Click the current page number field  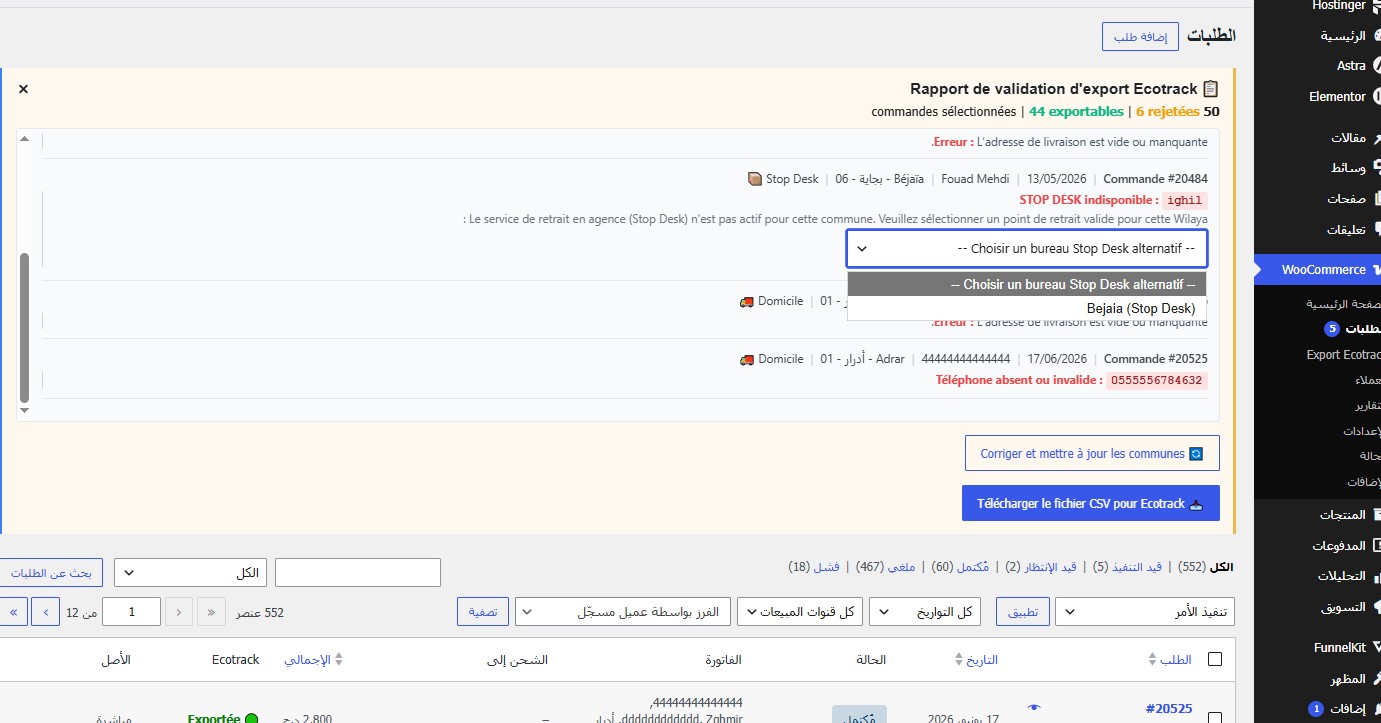tap(132, 612)
